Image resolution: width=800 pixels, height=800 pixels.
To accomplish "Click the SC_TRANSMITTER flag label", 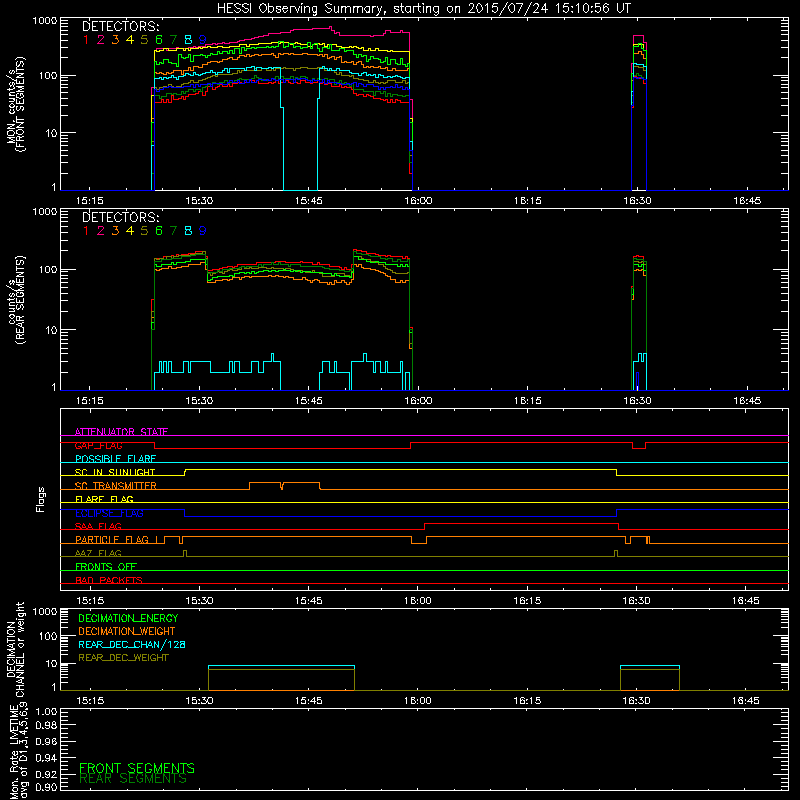I will (x=116, y=486).
